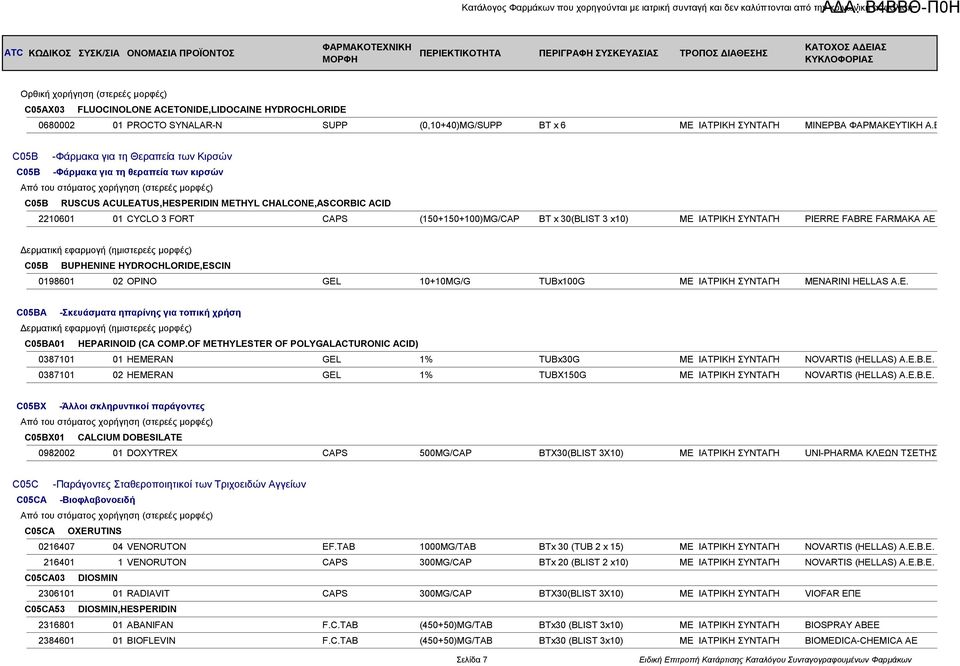Click the "TUBX150G" packaging cell for HEMERAN
This screenshot has height=666, width=960.
click(x=562, y=375)
